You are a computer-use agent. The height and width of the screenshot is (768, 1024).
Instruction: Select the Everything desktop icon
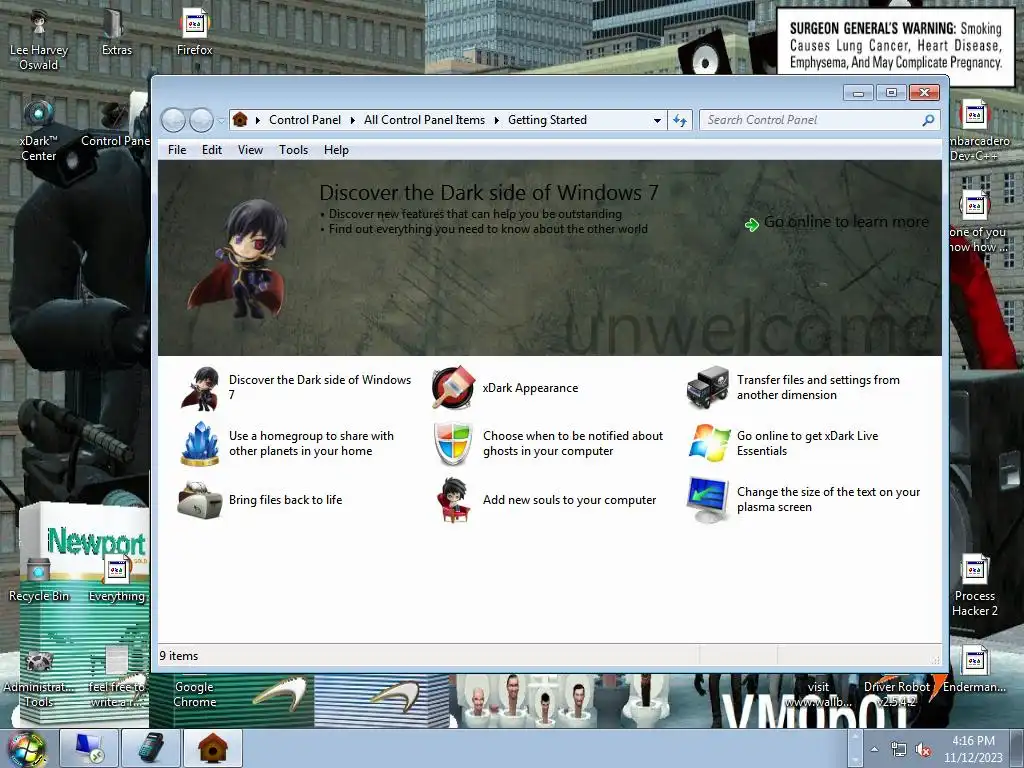click(117, 580)
